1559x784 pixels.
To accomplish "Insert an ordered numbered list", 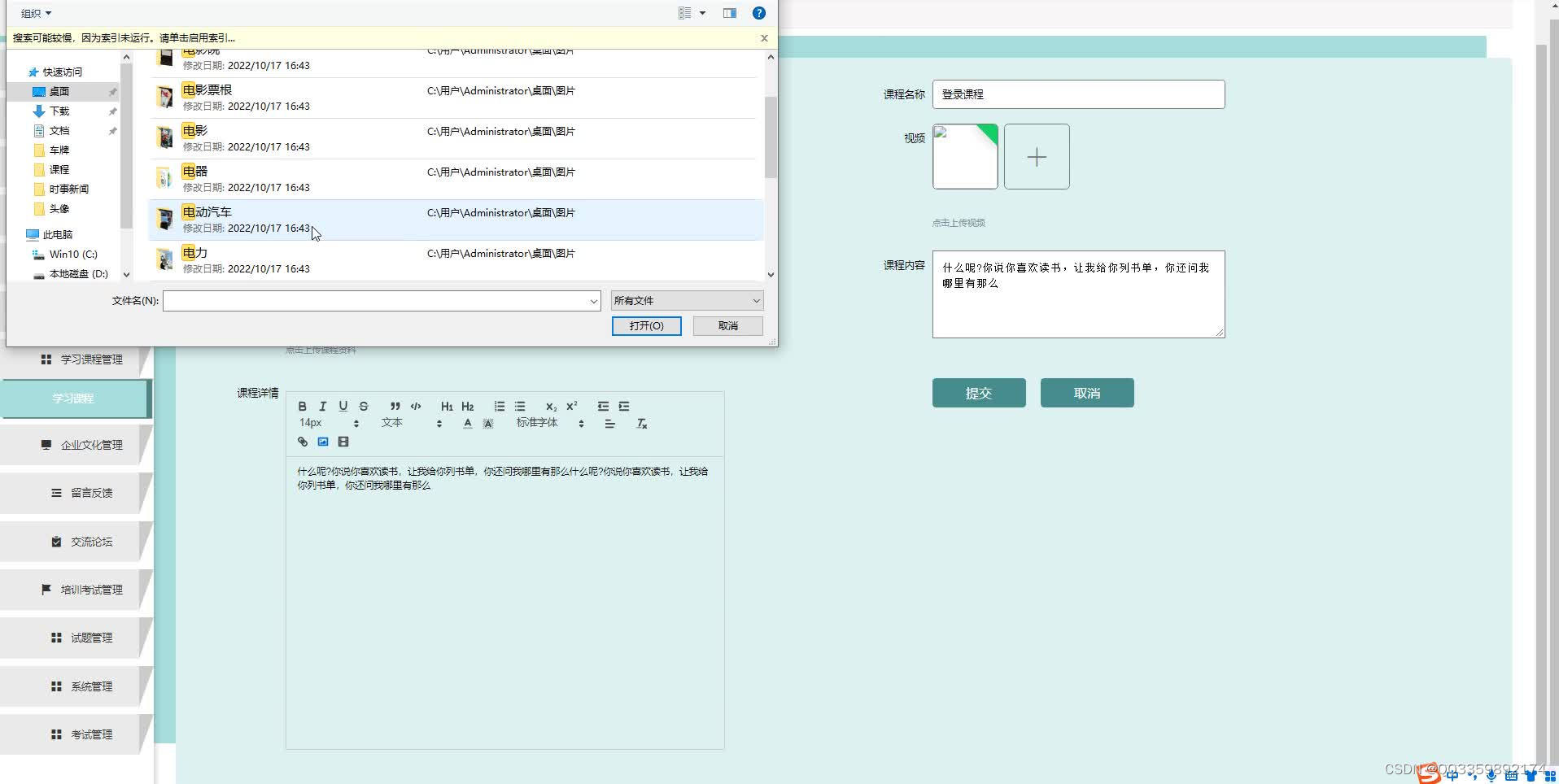I will click(x=500, y=406).
